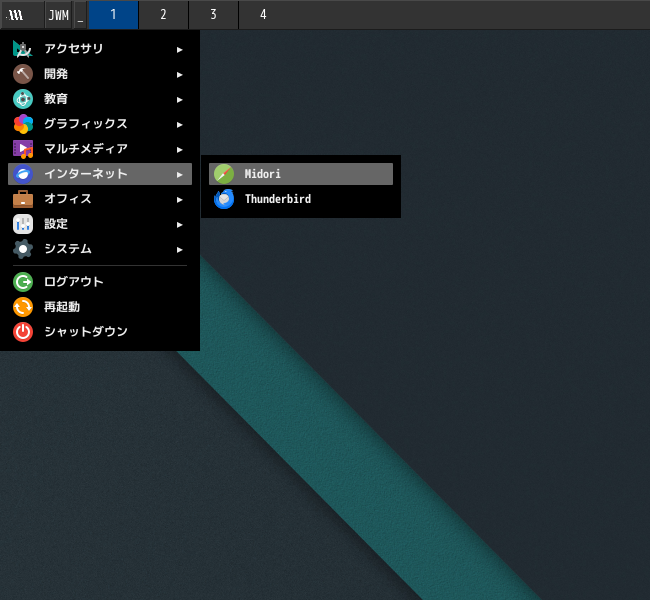This screenshot has height=600, width=650.
Task: Click the 開発 hammer icon
Action: 23,74
